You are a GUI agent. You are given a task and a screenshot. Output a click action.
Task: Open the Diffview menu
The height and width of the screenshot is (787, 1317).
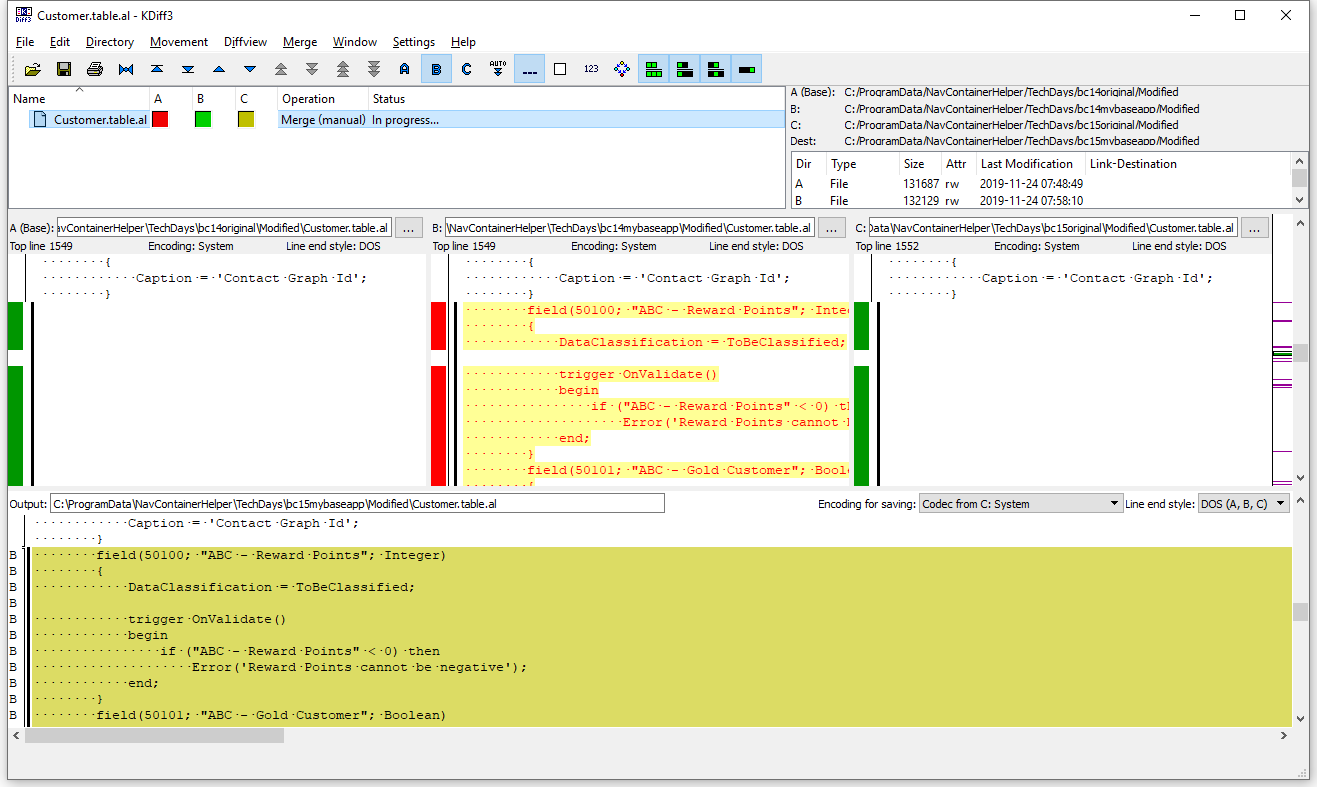pos(246,42)
